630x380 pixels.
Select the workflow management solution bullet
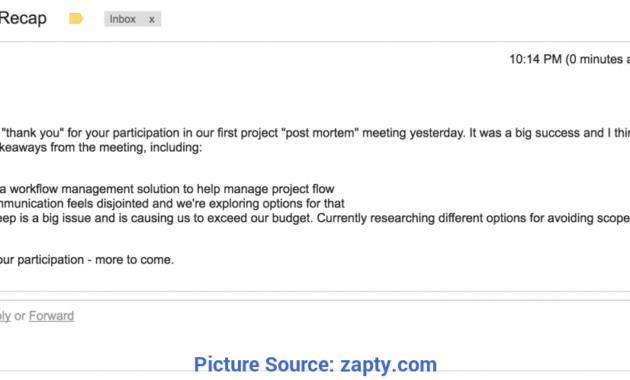pyautogui.click(x=167, y=189)
